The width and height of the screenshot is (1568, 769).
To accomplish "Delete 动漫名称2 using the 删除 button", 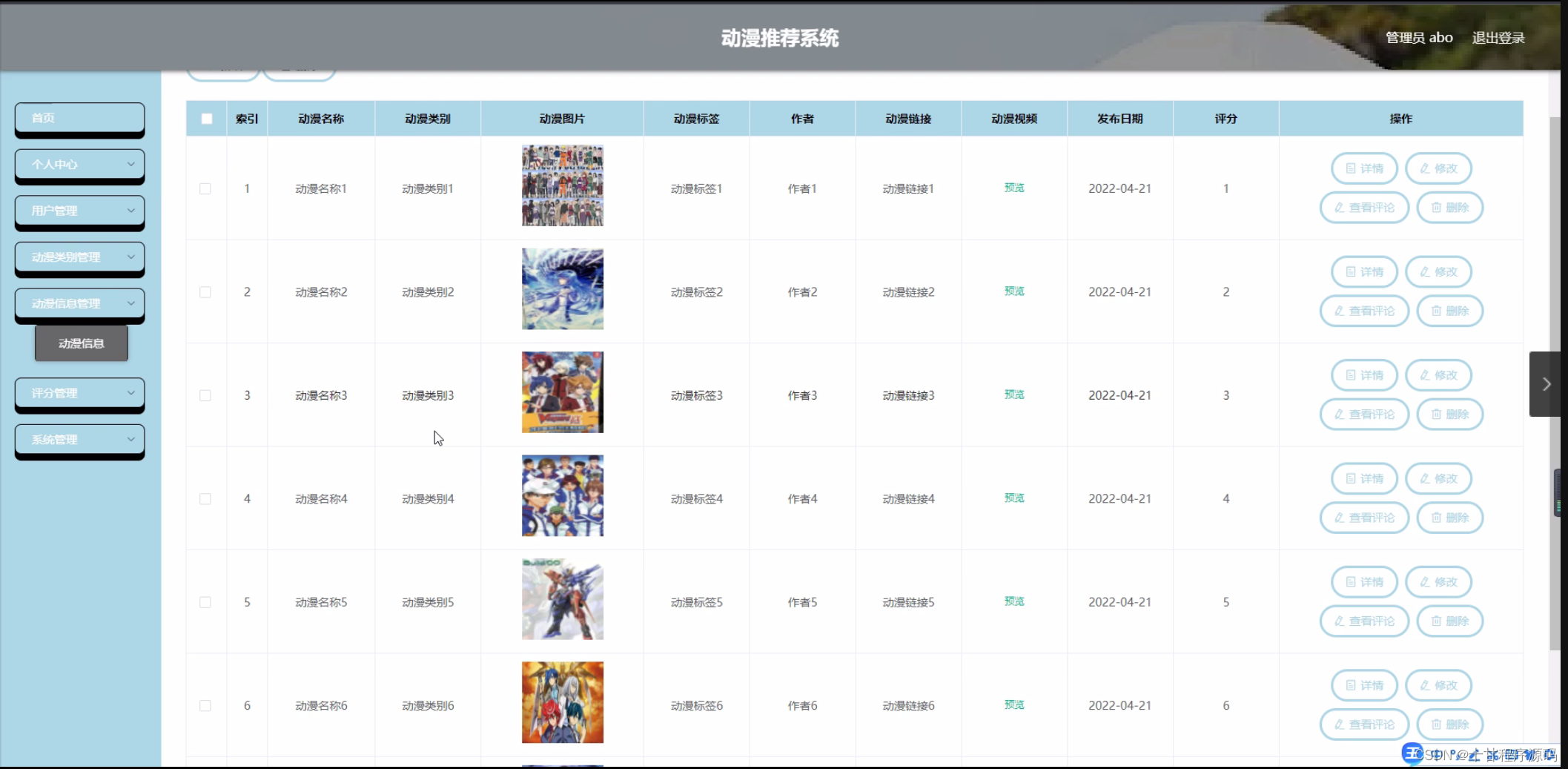I will point(1449,311).
